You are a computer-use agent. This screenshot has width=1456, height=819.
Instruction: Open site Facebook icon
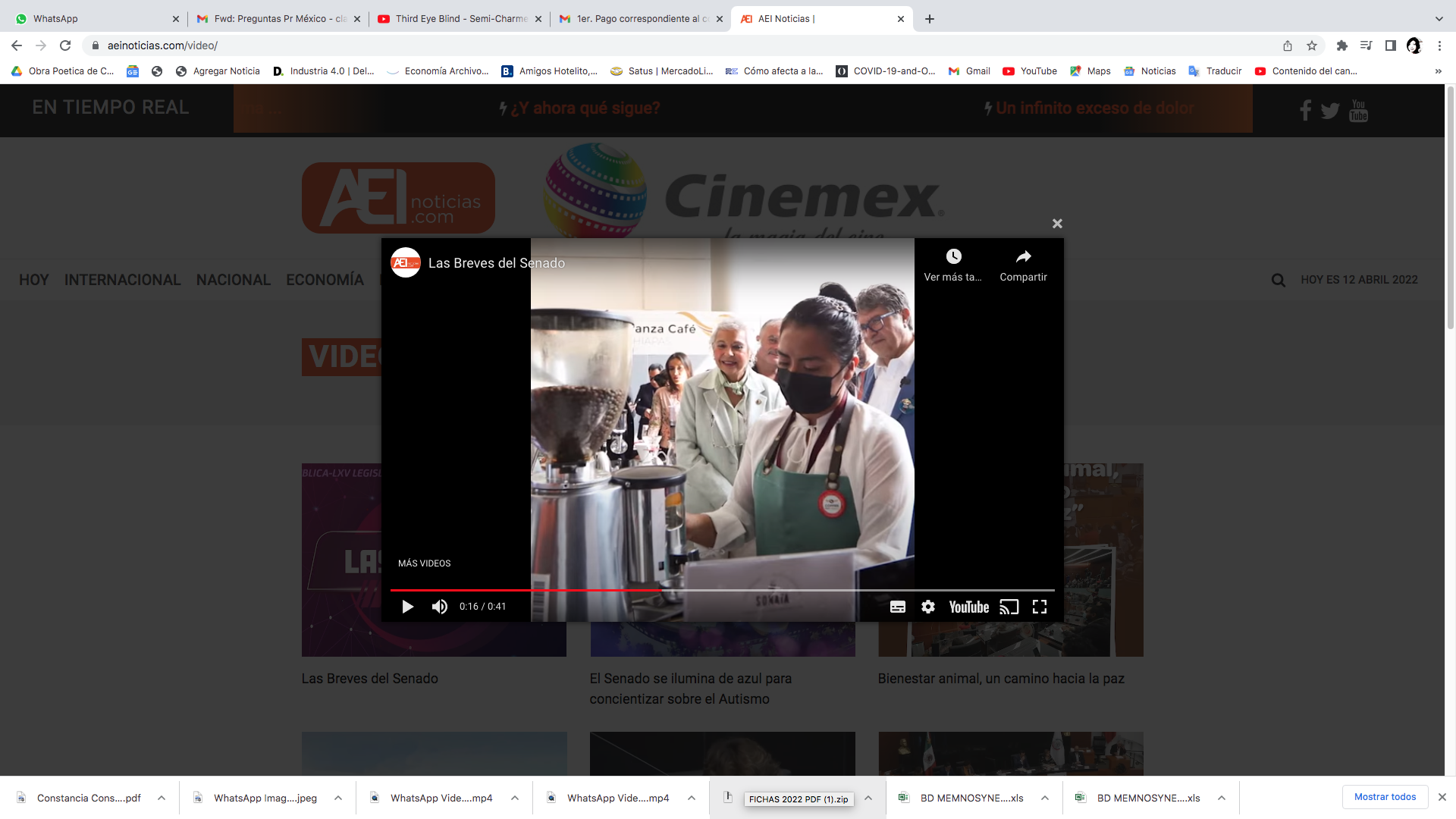point(1305,111)
